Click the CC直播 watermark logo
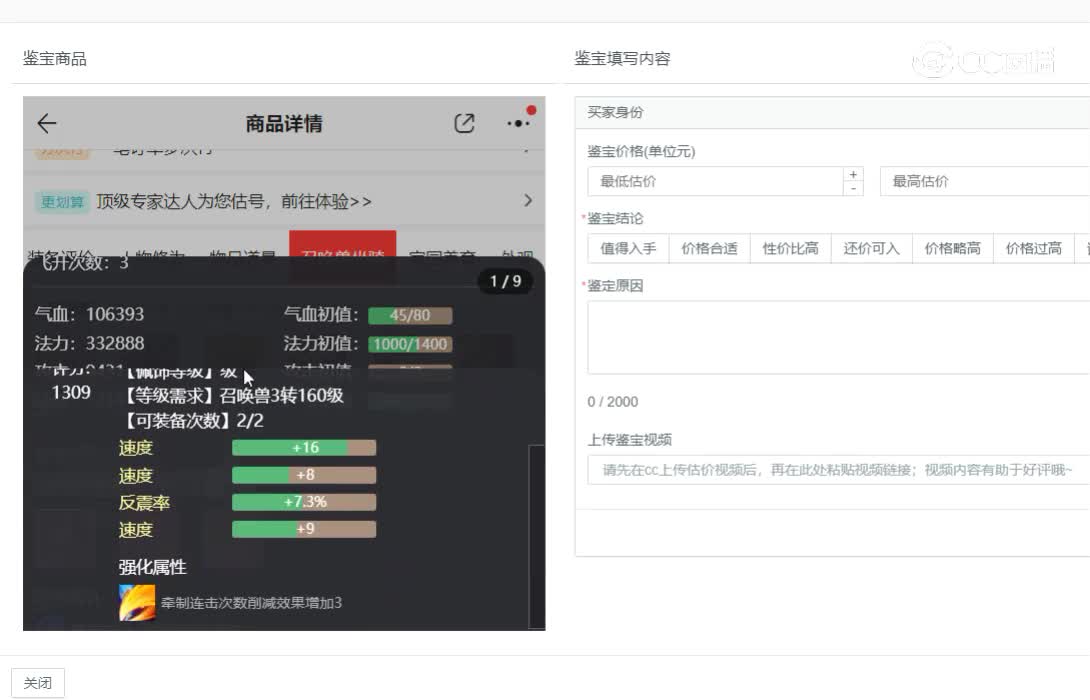This screenshot has width=1090, height=700. coord(983,61)
